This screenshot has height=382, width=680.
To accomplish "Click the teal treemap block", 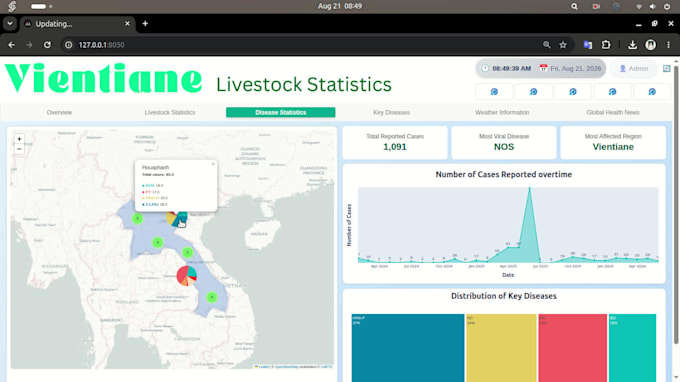I will pyautogui.click(x=632, y=348).
